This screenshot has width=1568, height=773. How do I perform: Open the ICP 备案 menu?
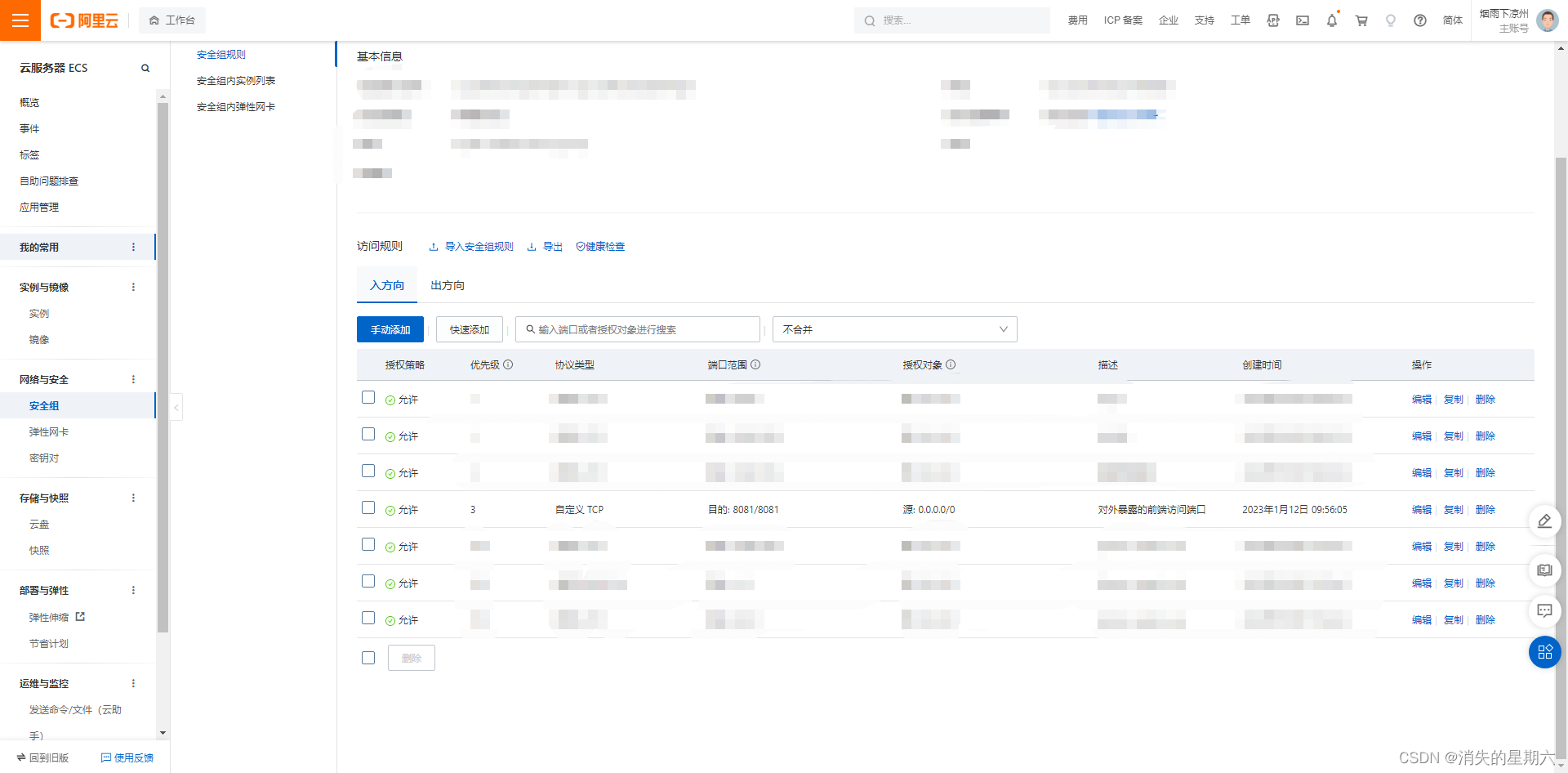tap(1123, 20)
